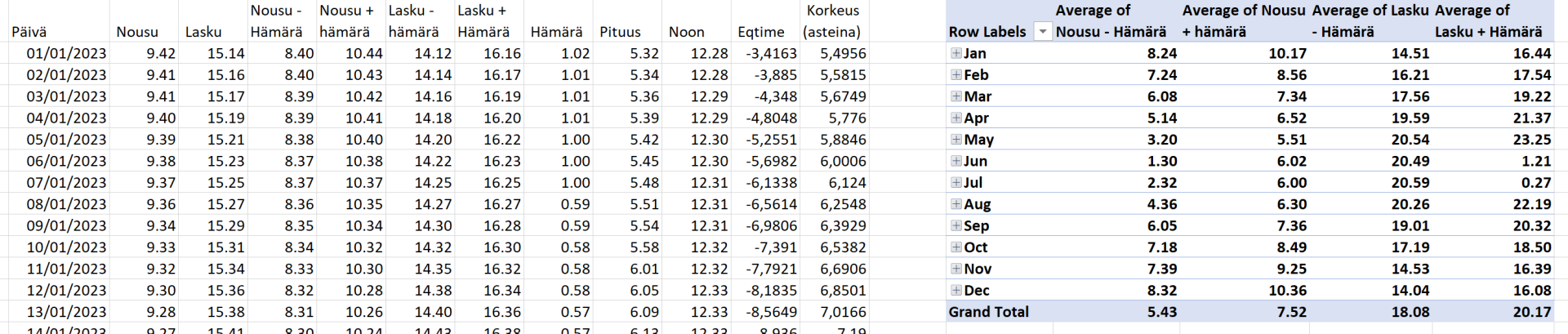The width and height of the screenshot is (1568, 334).
Task: Expand the Mar pivot row
Action: pyautogui.click(x=955, y=96)
